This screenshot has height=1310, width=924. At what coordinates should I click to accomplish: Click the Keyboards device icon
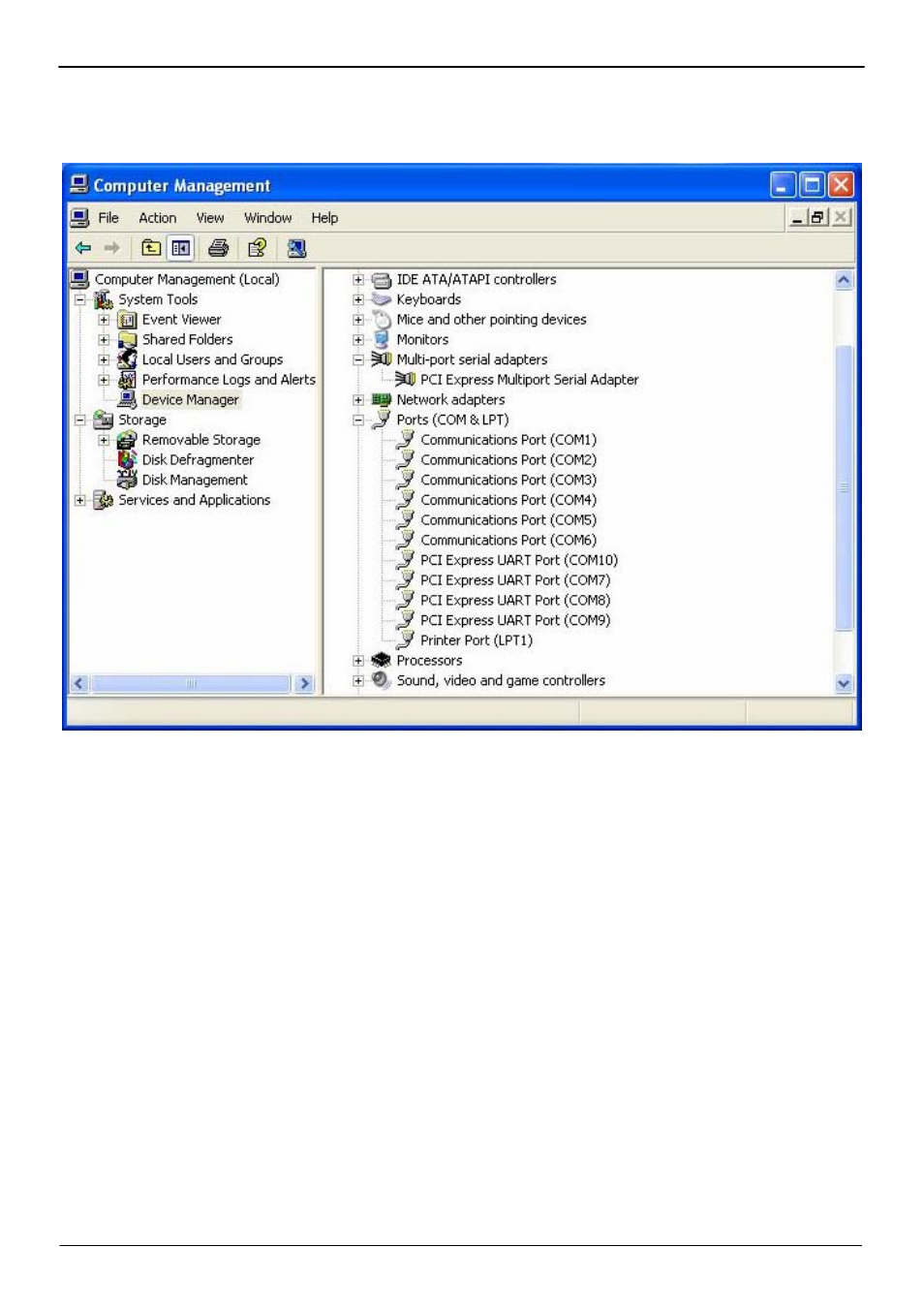(382, 299)
